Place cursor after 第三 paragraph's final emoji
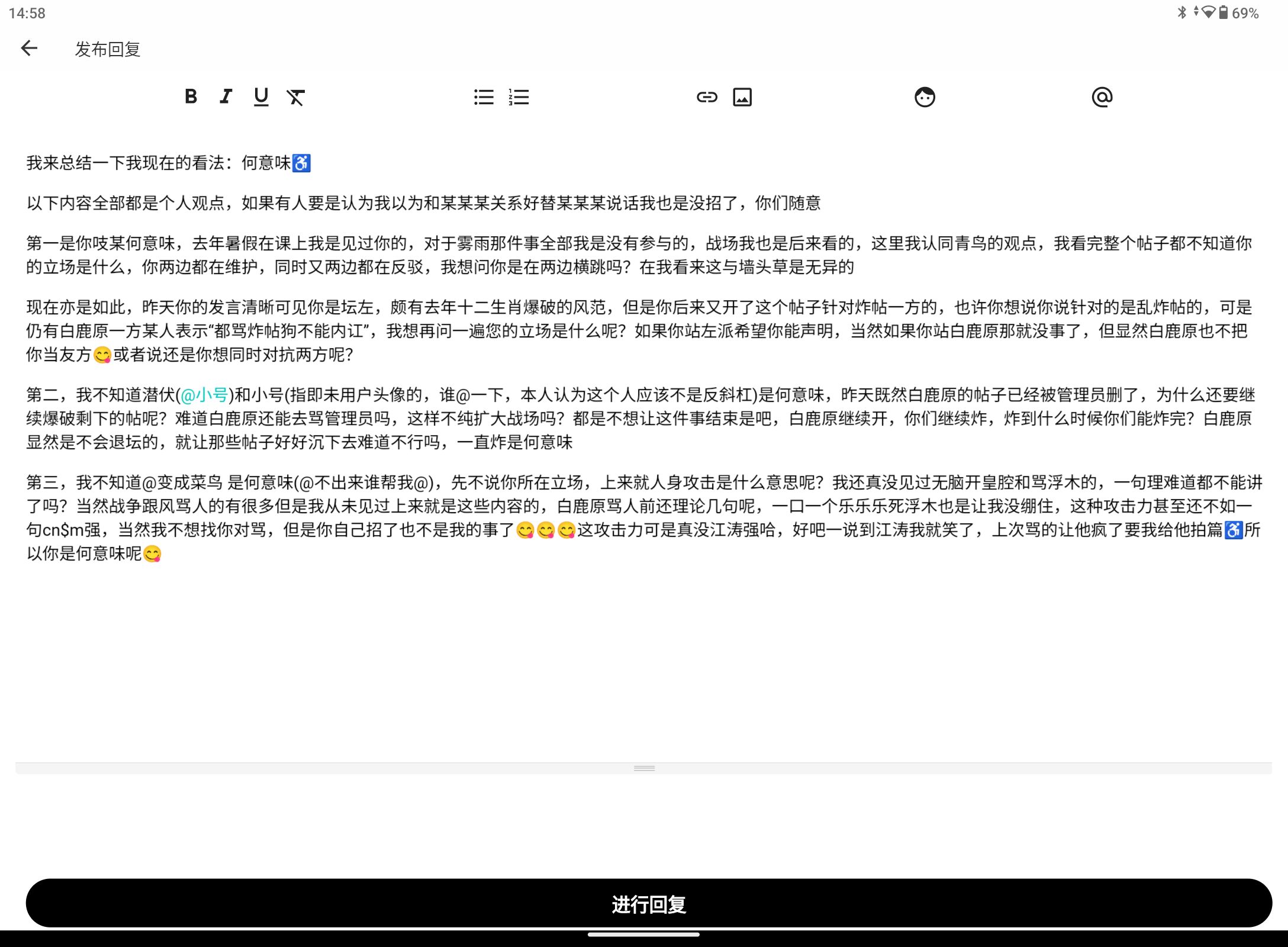This screenshot has height=947, width=1288. pos(163,554)
